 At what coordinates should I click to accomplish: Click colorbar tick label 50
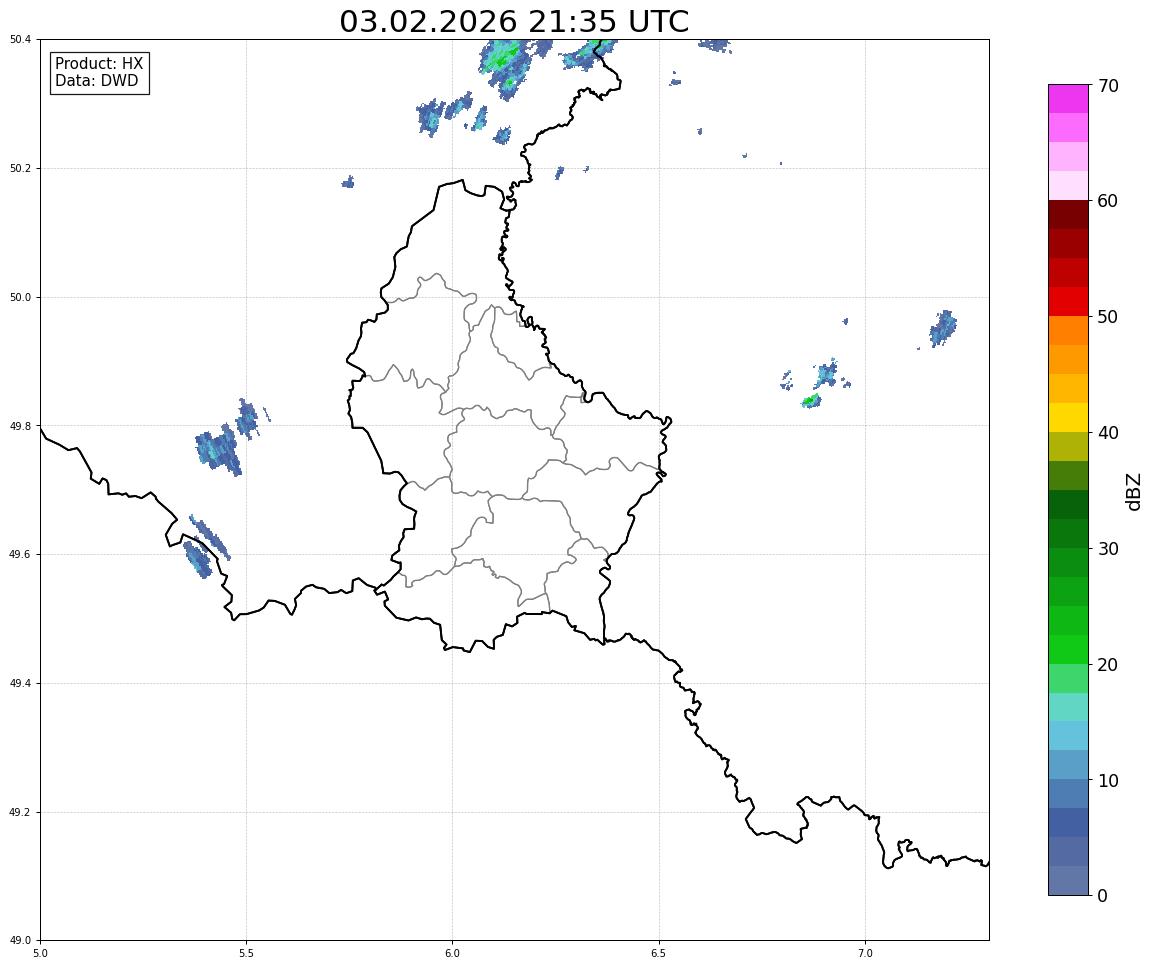click(1108, 317)
